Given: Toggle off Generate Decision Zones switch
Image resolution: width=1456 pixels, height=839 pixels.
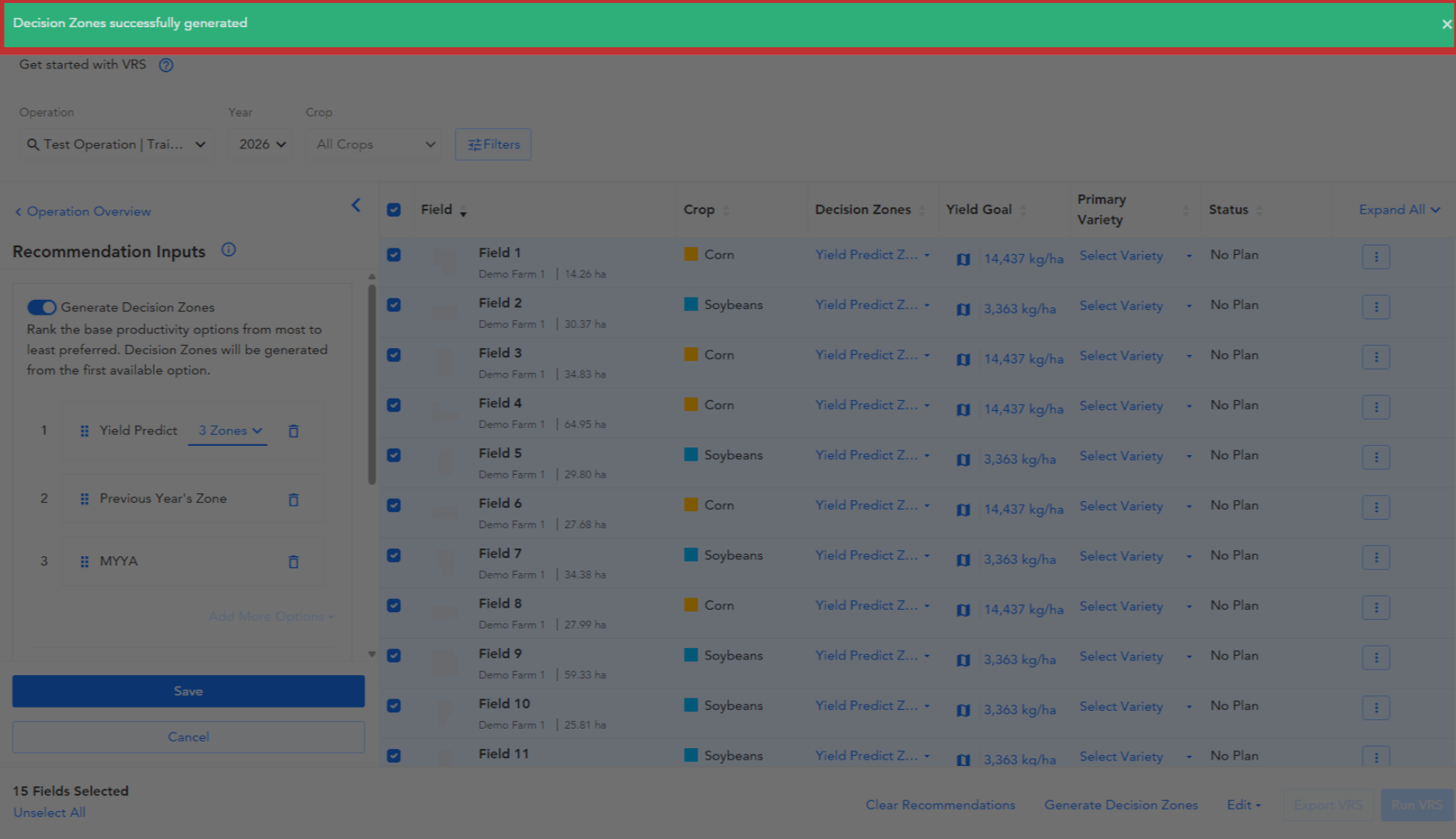Looking at the screenshot, I should tap(42, 308).
